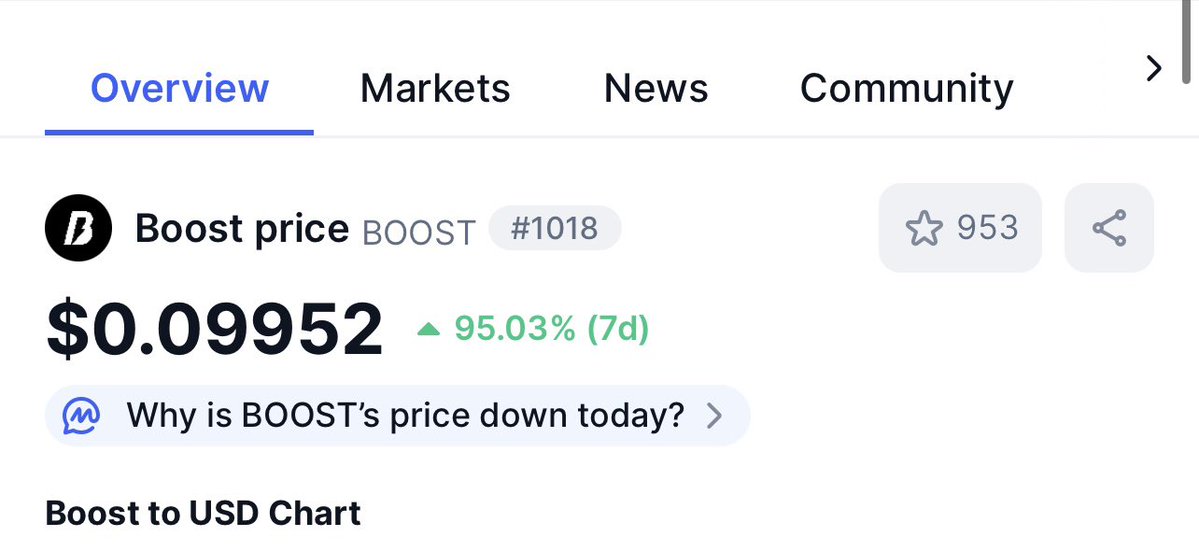This screenshot has width=1199, height=551.
Task: Open the share icon button
Action: (x=1109, y=228)
